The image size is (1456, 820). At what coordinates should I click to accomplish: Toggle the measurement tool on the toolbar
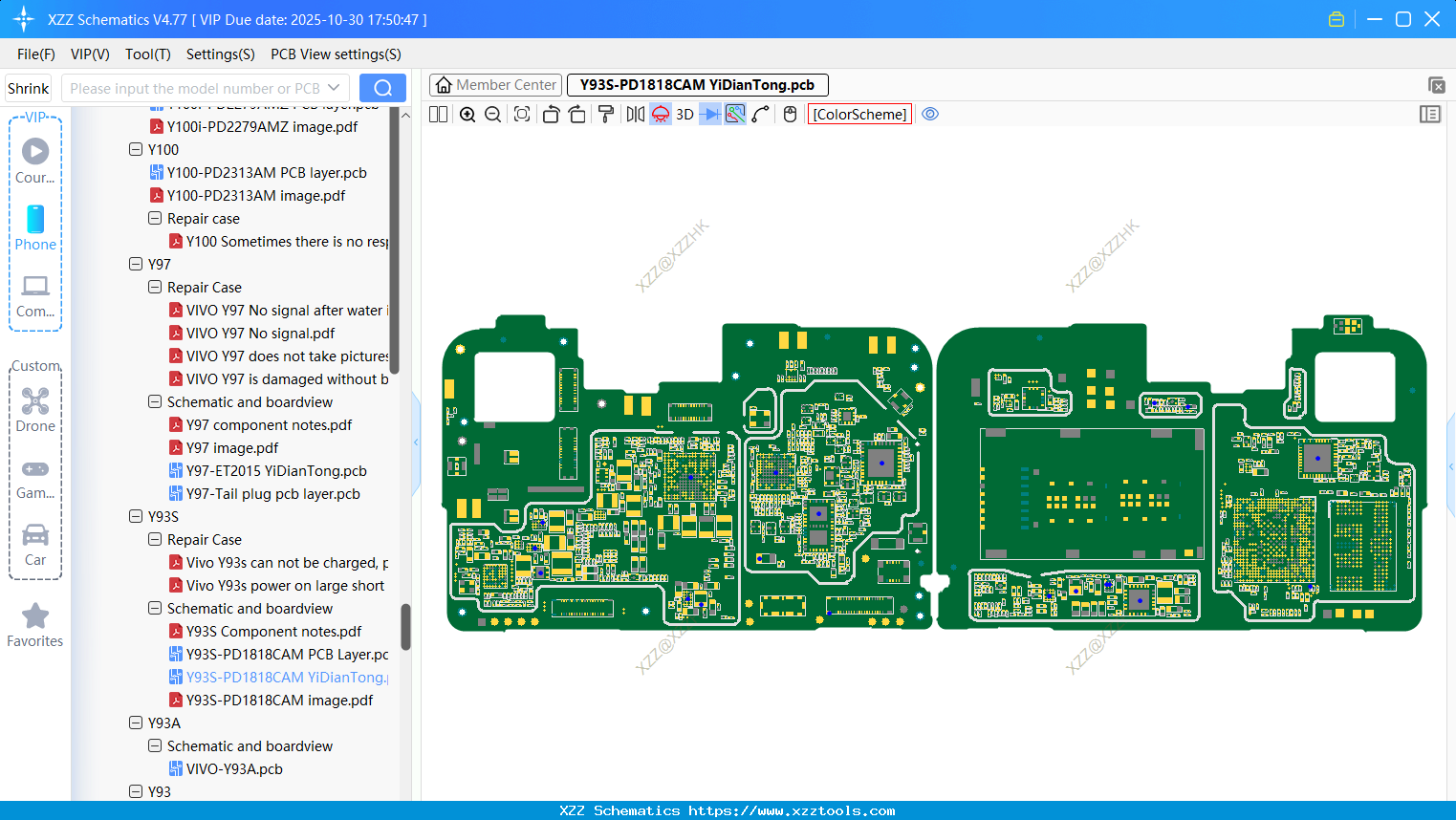point(733,114)
